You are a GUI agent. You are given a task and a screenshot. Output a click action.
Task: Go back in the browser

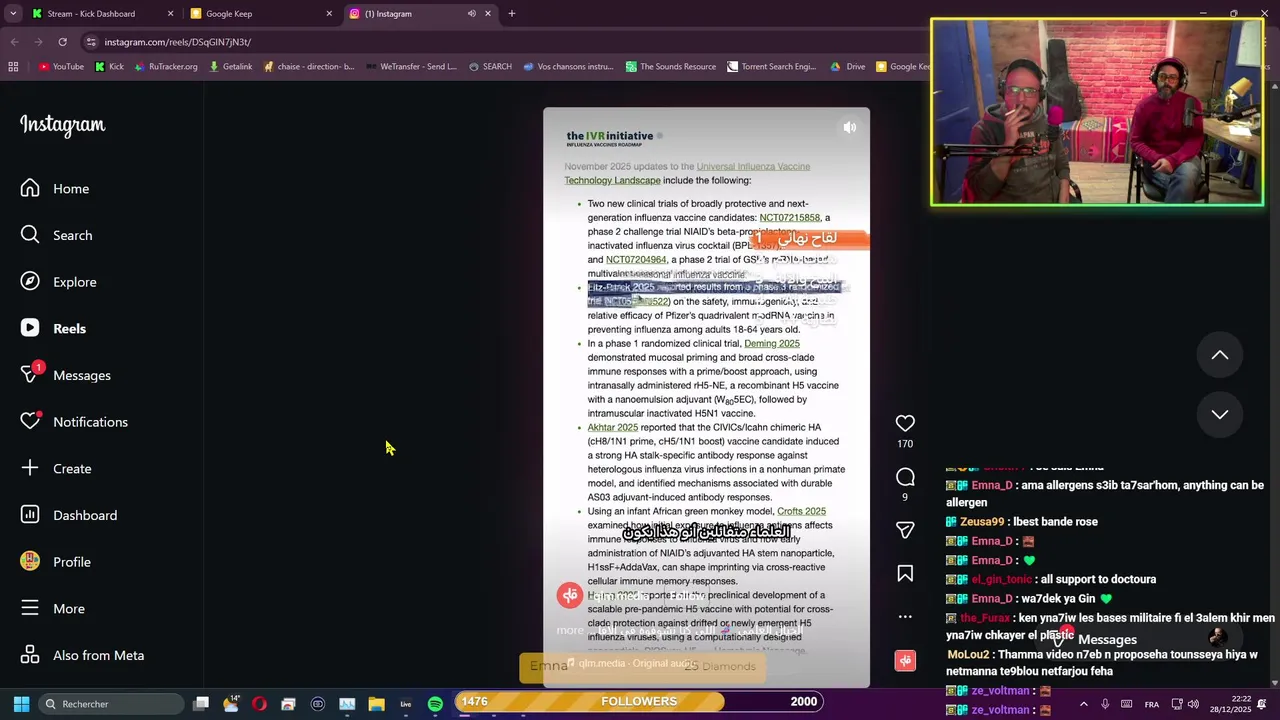[x=14, y=42]
